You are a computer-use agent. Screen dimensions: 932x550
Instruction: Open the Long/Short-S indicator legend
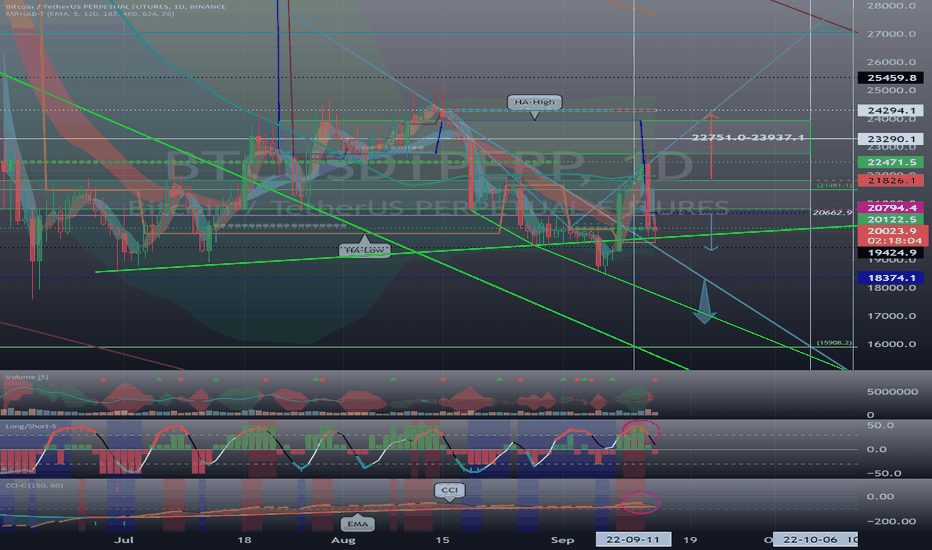(x=30, y=426)
